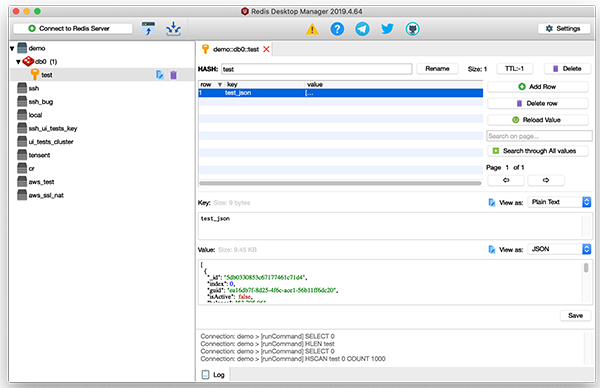Open Plain Text view-as dropdown for key
The width and height of the screenshot is (600, 388).
tap(559, 202)
